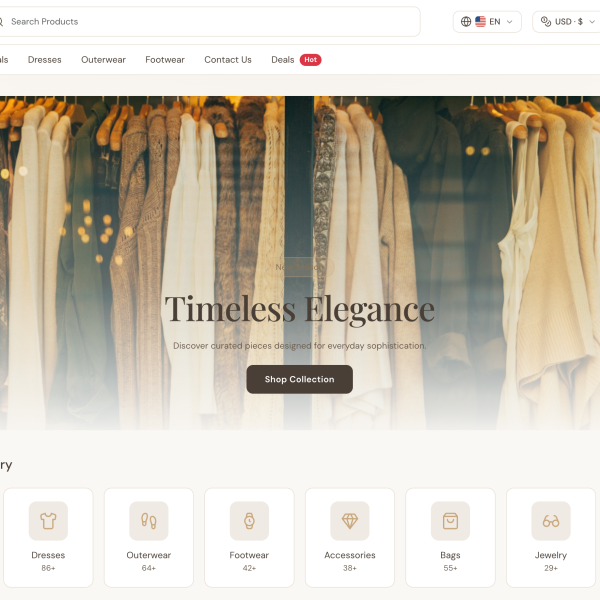
Task: Click the gem icon for Accessories
Action: pos(350,521)
